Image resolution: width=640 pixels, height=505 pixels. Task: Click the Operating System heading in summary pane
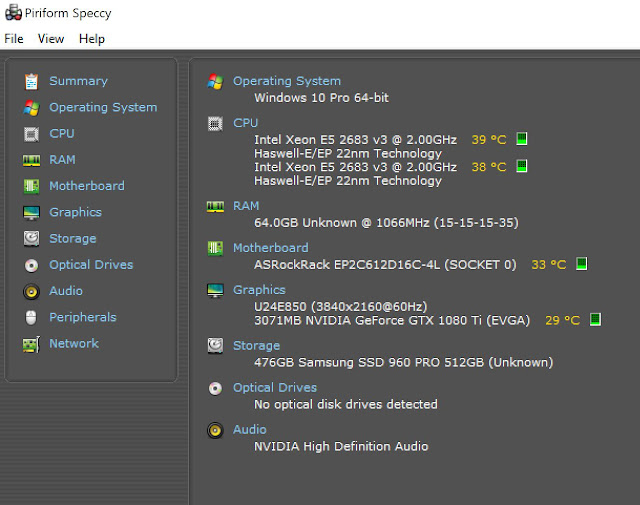[x=287, y=81]
